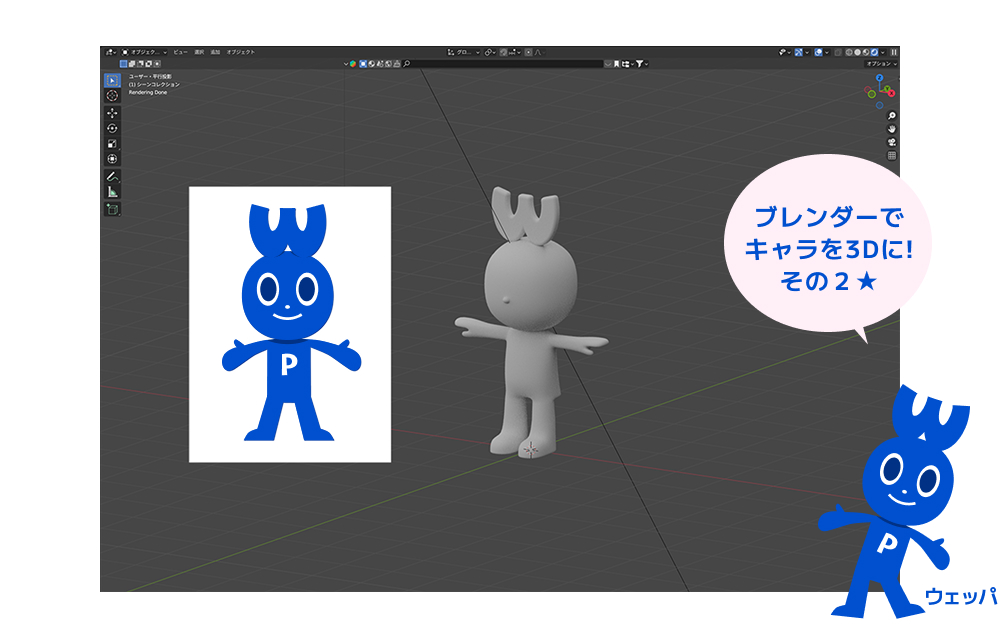This screenshot has width=1000, height=640.
Task: Activate the Measure tool
Action: (x=112, y=191)
